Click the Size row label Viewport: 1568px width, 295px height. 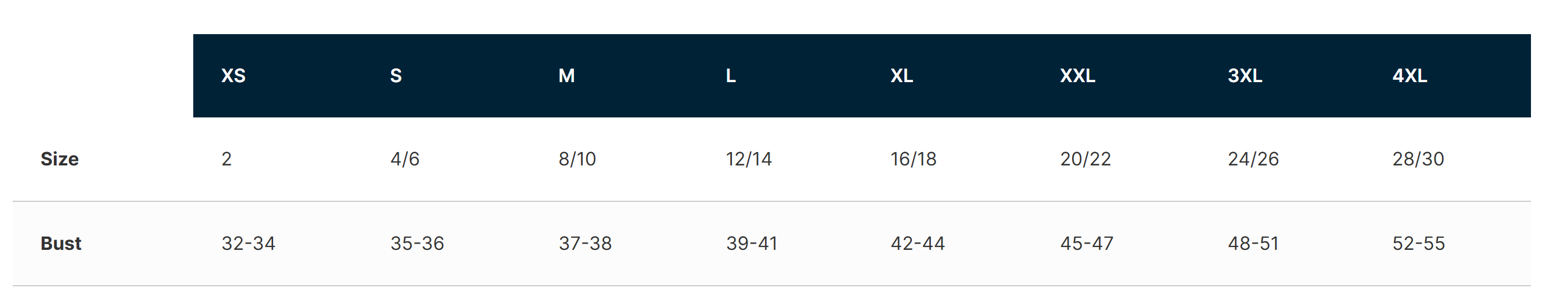click(60, 160)
